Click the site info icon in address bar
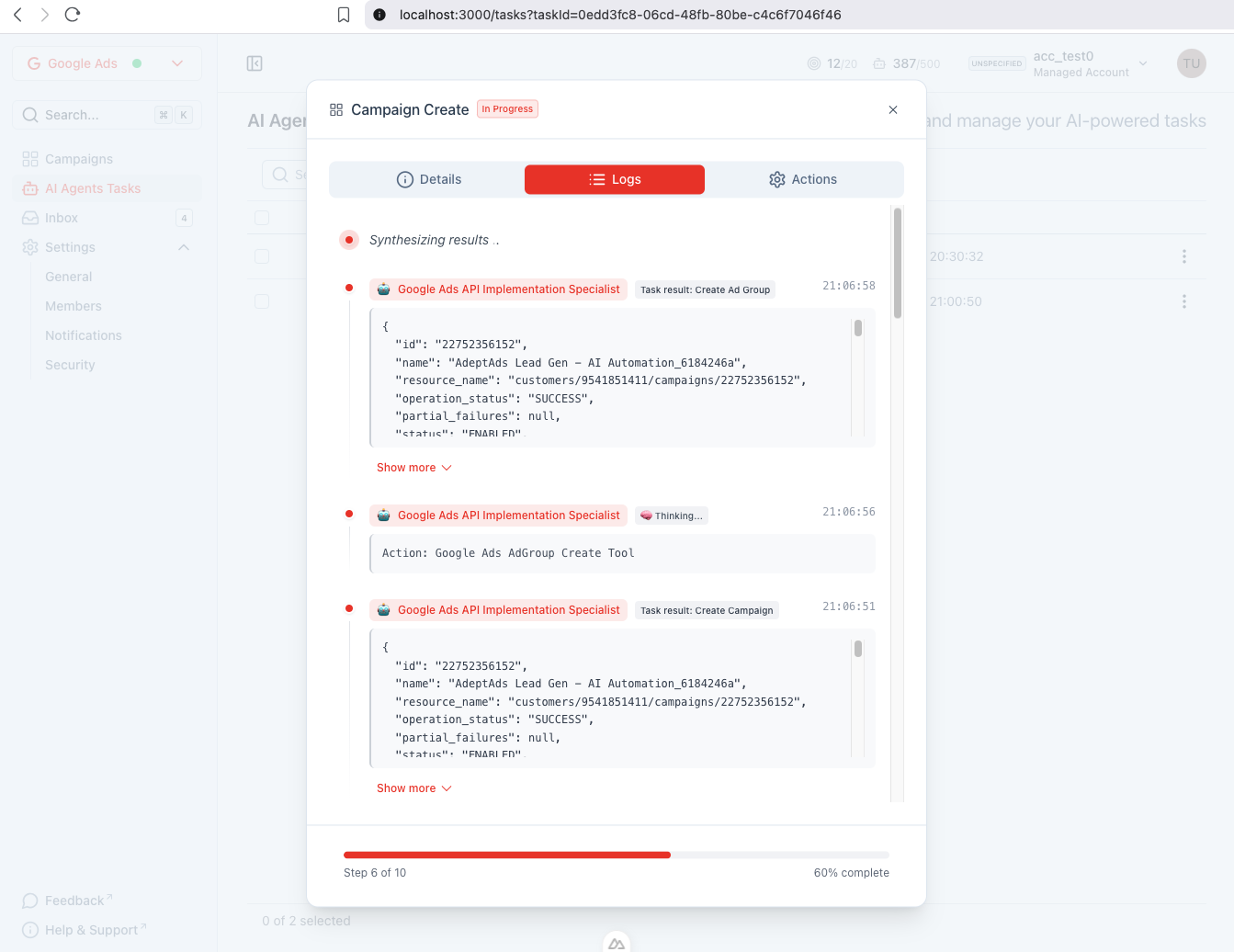Viewport: 1234px width, 952px height. [379, 15]
